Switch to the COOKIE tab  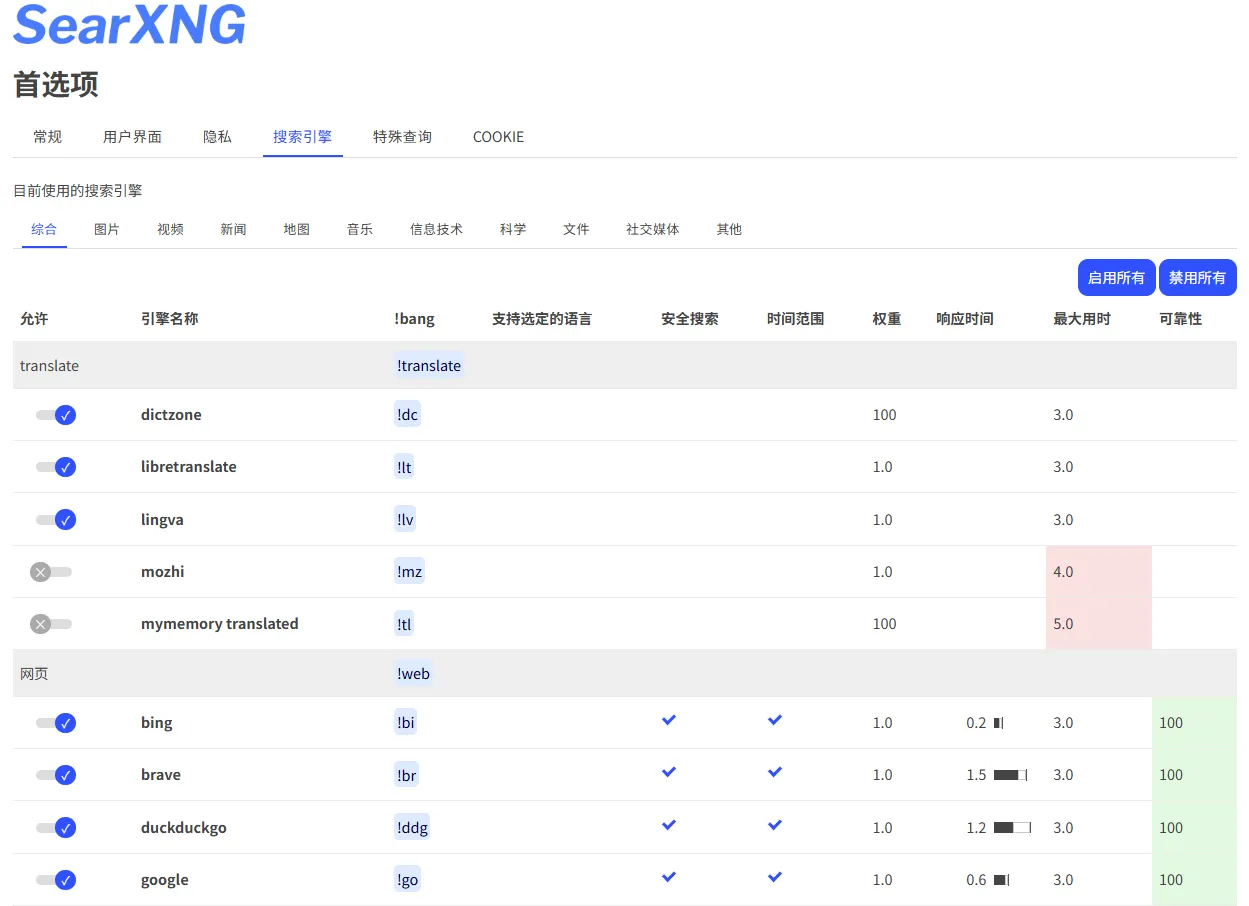point(499,137)
